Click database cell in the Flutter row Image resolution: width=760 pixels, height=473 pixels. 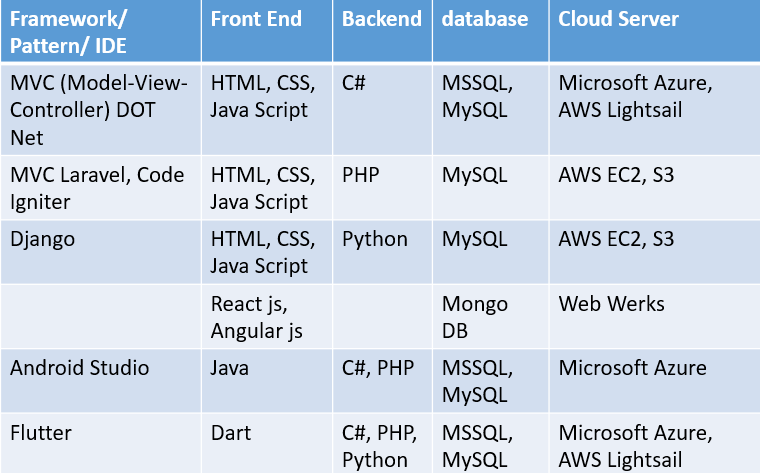[491, 443]
